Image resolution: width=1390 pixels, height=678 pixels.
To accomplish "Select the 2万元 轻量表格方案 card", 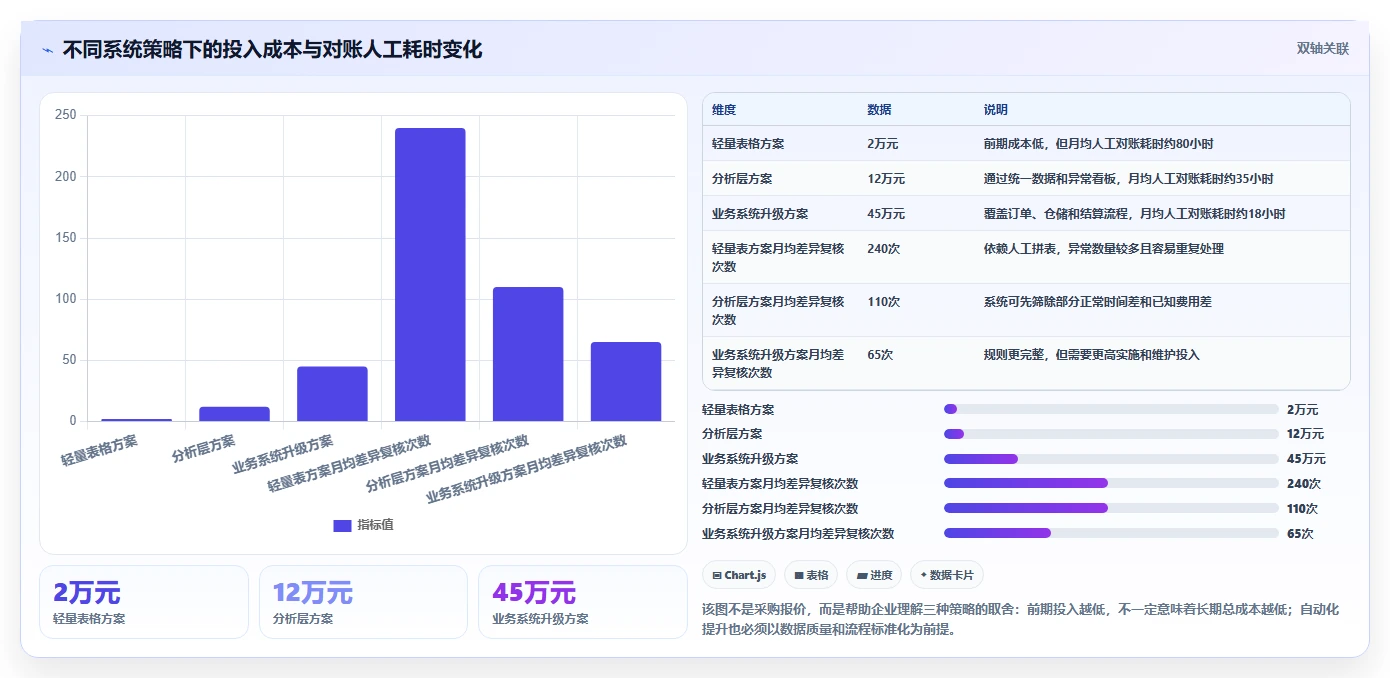I will tap(144, 601).
